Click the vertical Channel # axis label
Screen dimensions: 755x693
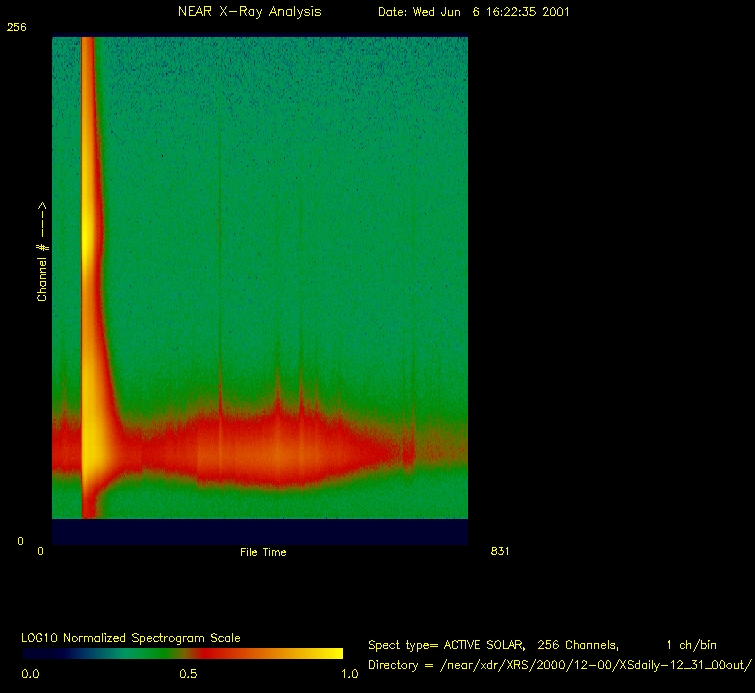click(43, 251)
